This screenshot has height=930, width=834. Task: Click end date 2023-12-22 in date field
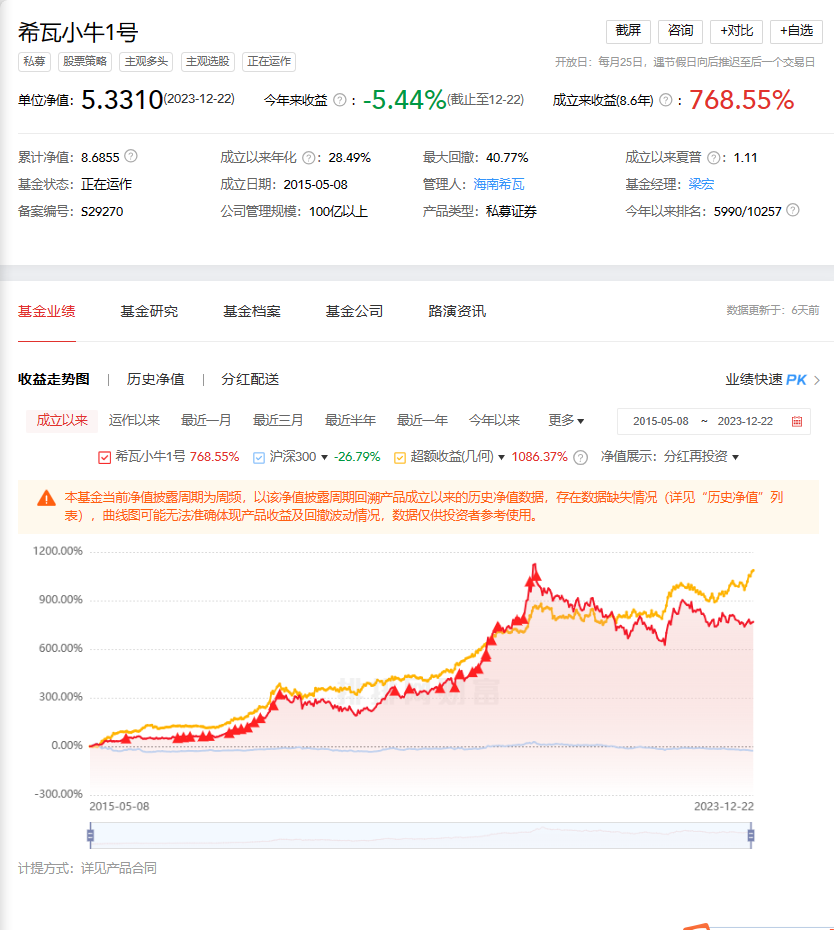[745, 421]
